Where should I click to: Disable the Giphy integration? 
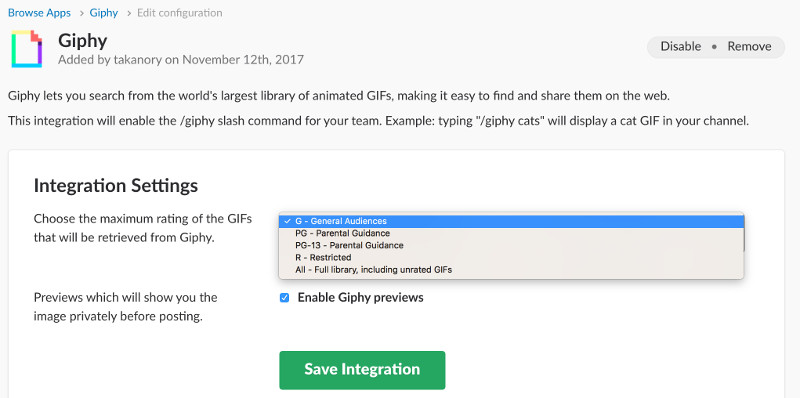pos(681,46)
